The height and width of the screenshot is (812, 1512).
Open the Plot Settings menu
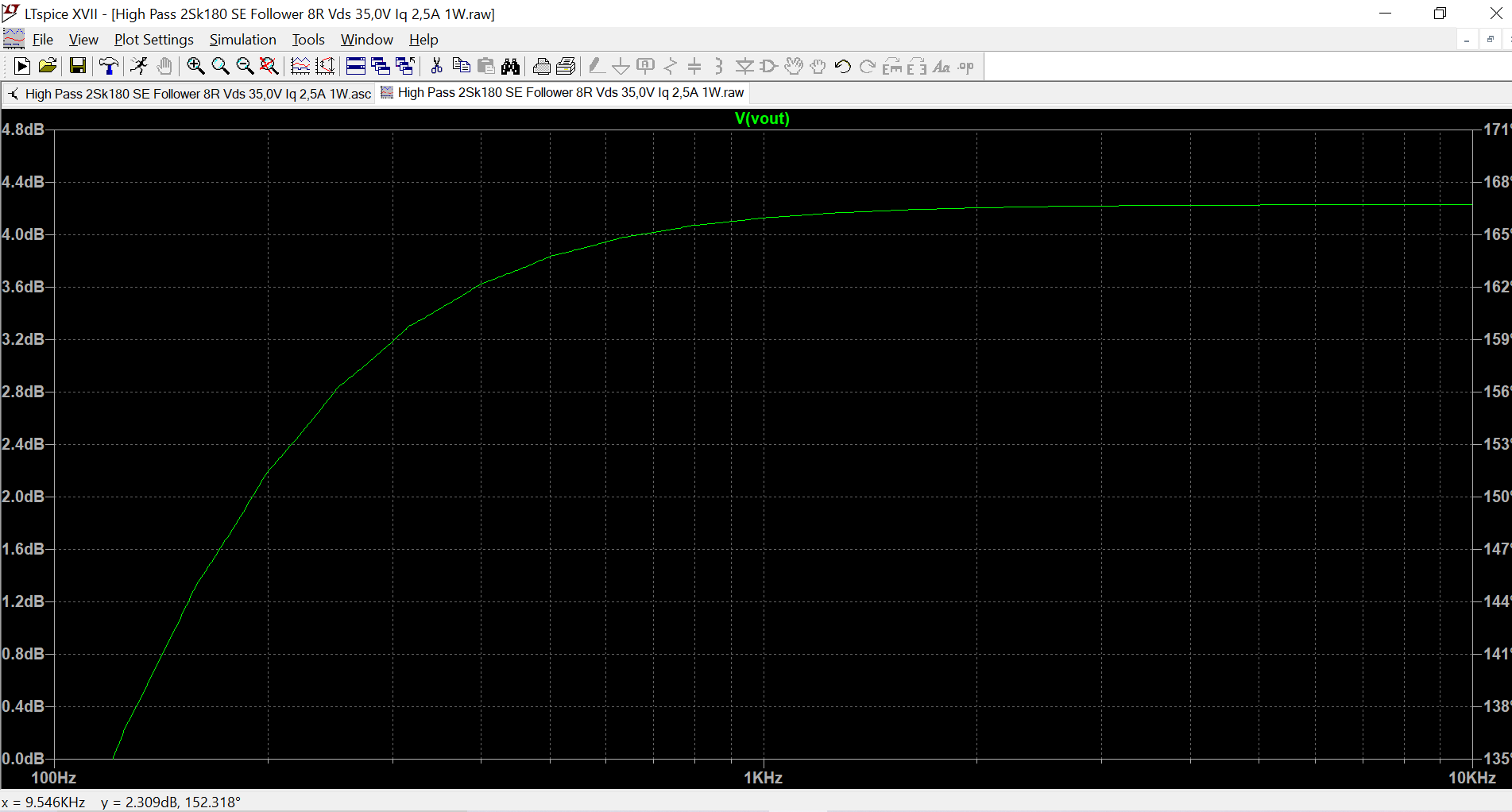coord(154,40)
